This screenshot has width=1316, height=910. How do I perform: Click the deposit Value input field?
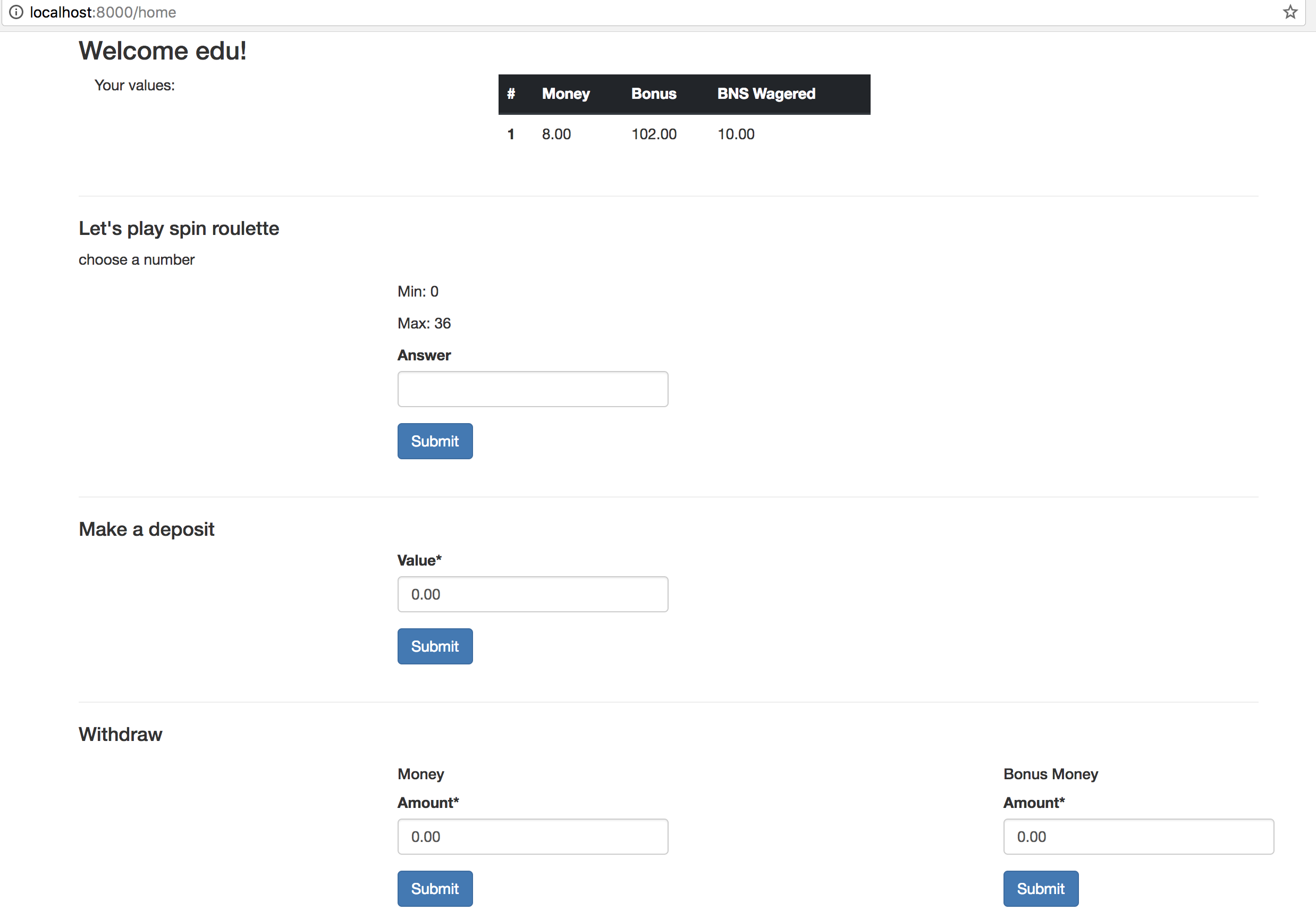click(x=532, y=594)
